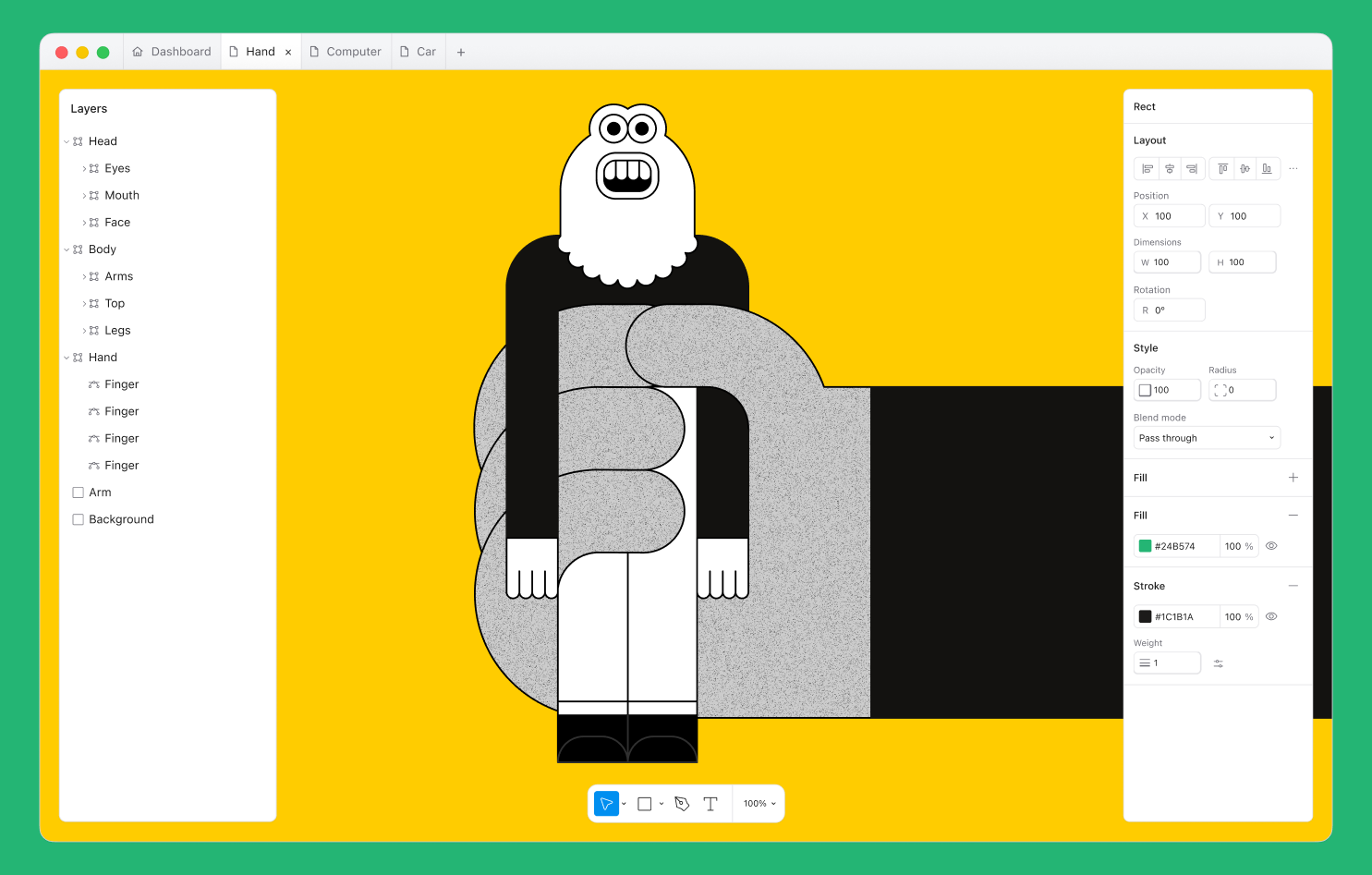Screen dimensions: 1372x875
Task: Select the Pen tool
Action: tap(682, 804)
